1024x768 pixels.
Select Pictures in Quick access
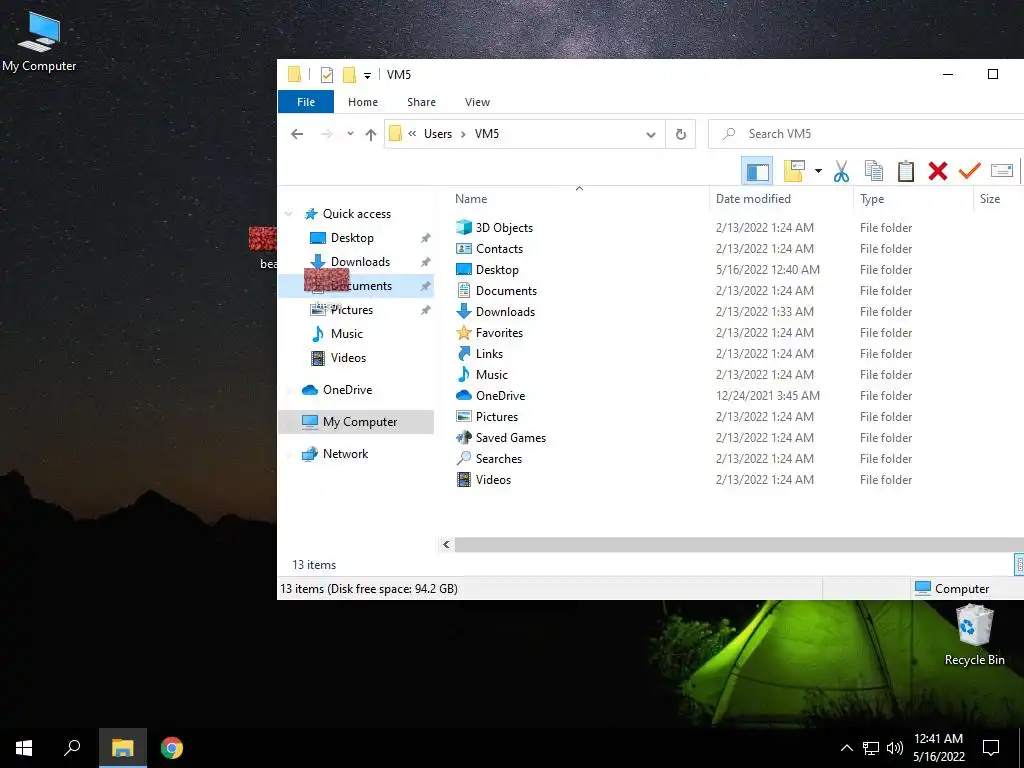(351, 310)
